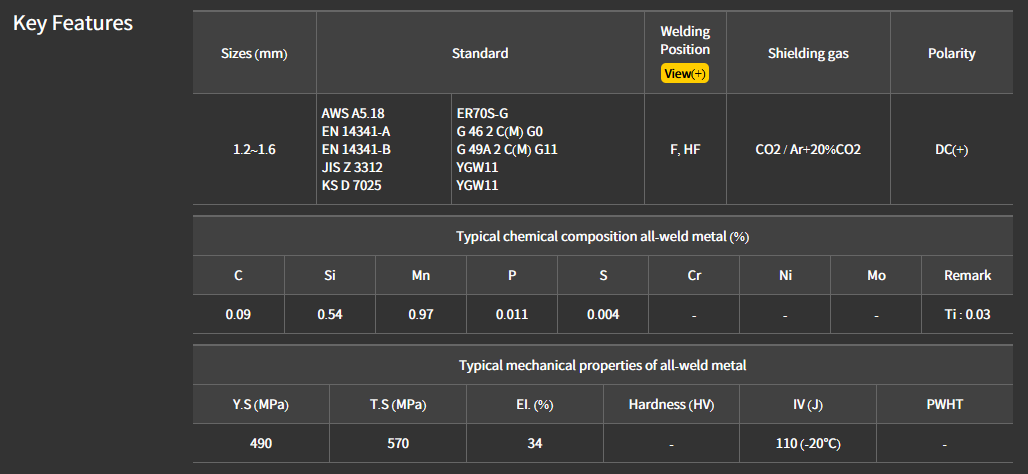Click the Welding Position header text

[685, 41]
